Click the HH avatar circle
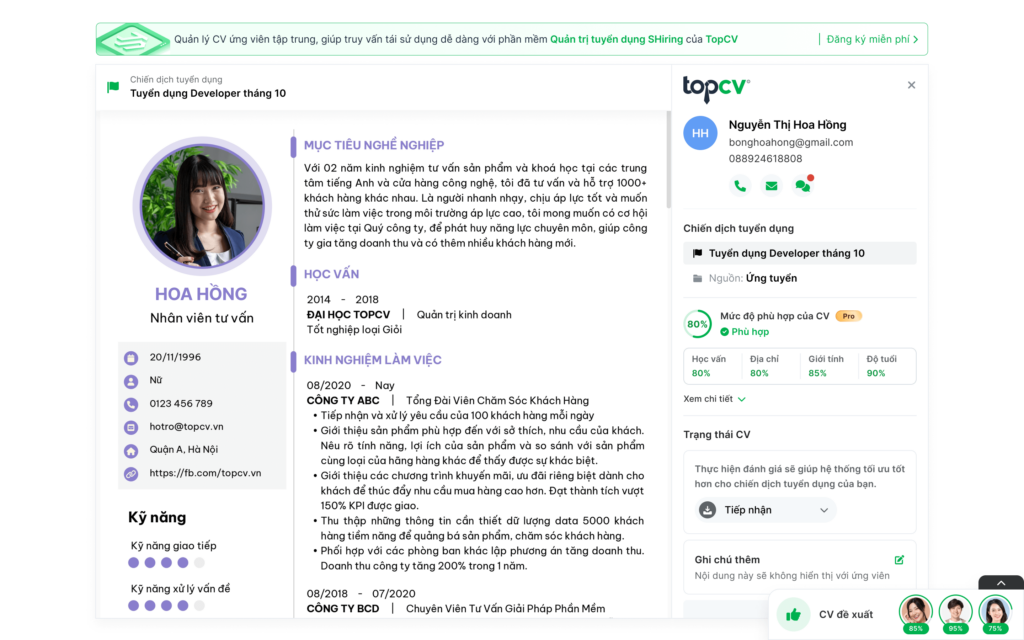 700,133
